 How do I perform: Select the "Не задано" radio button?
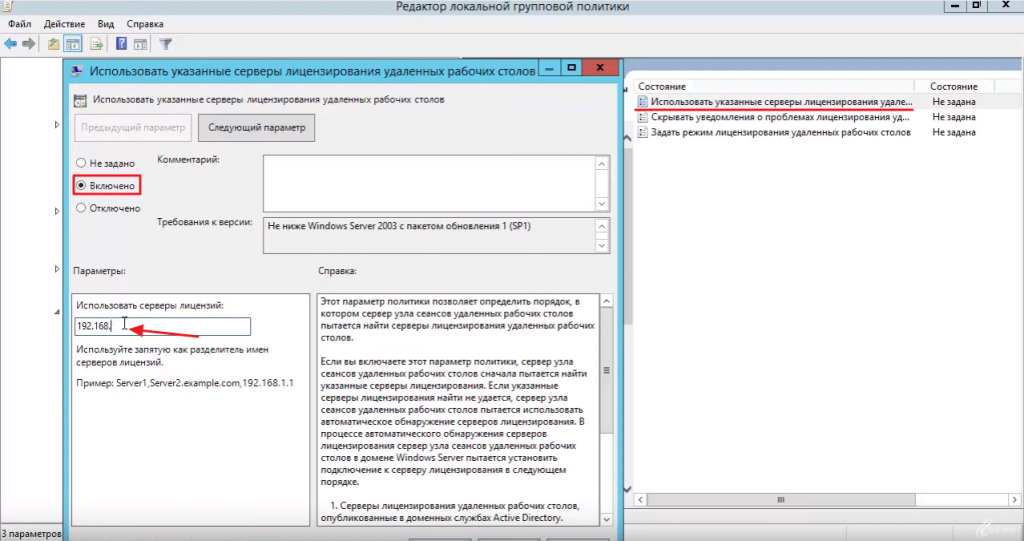point(81,162)
